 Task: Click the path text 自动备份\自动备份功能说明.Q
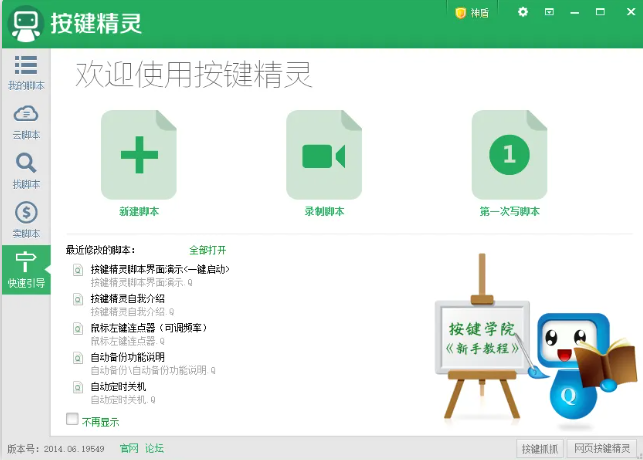[x=153, y=371]
